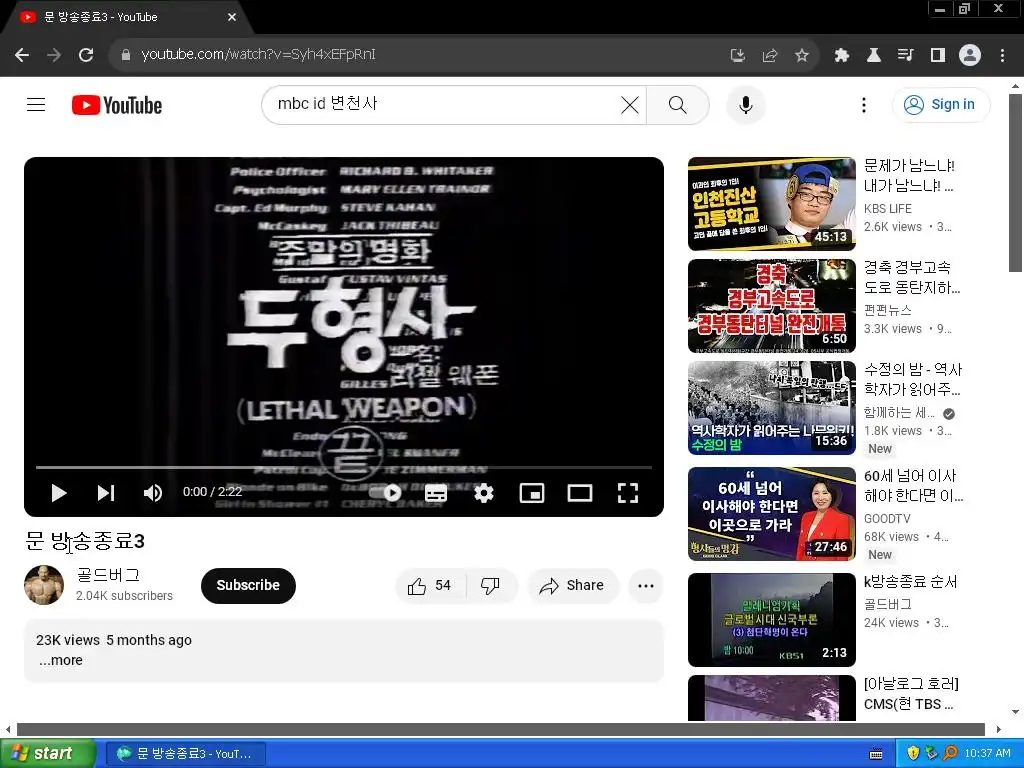
Task: Open the Chrome three-dot menu
Action: click(x=1002, y=56)
